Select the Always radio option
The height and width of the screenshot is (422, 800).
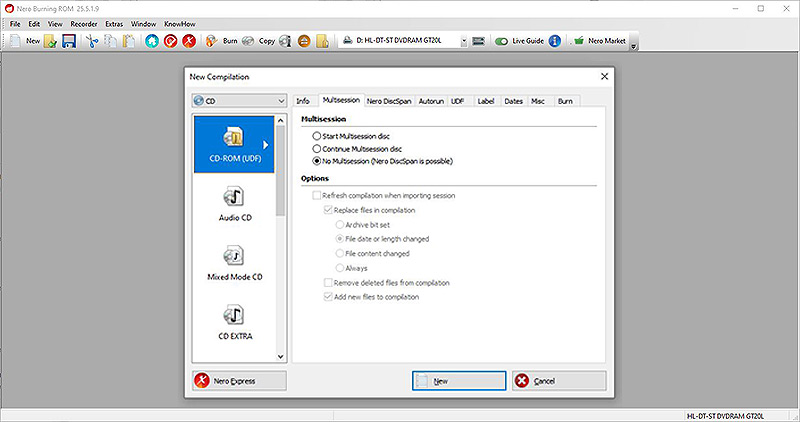pyautogui.click(x=339, y=268)
